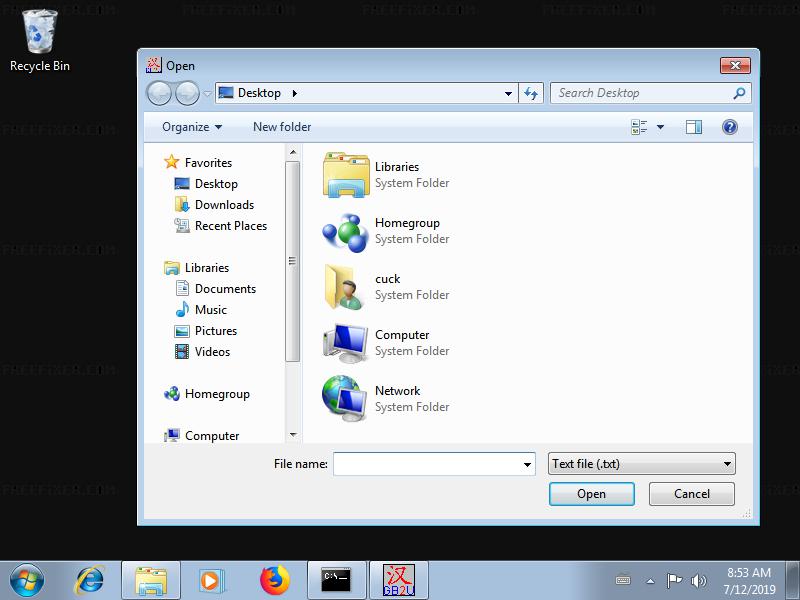Viewport: 800px width, 600px height.
Task: Open the Text file (.txt) type dropdown
Action: coord(642,464)
